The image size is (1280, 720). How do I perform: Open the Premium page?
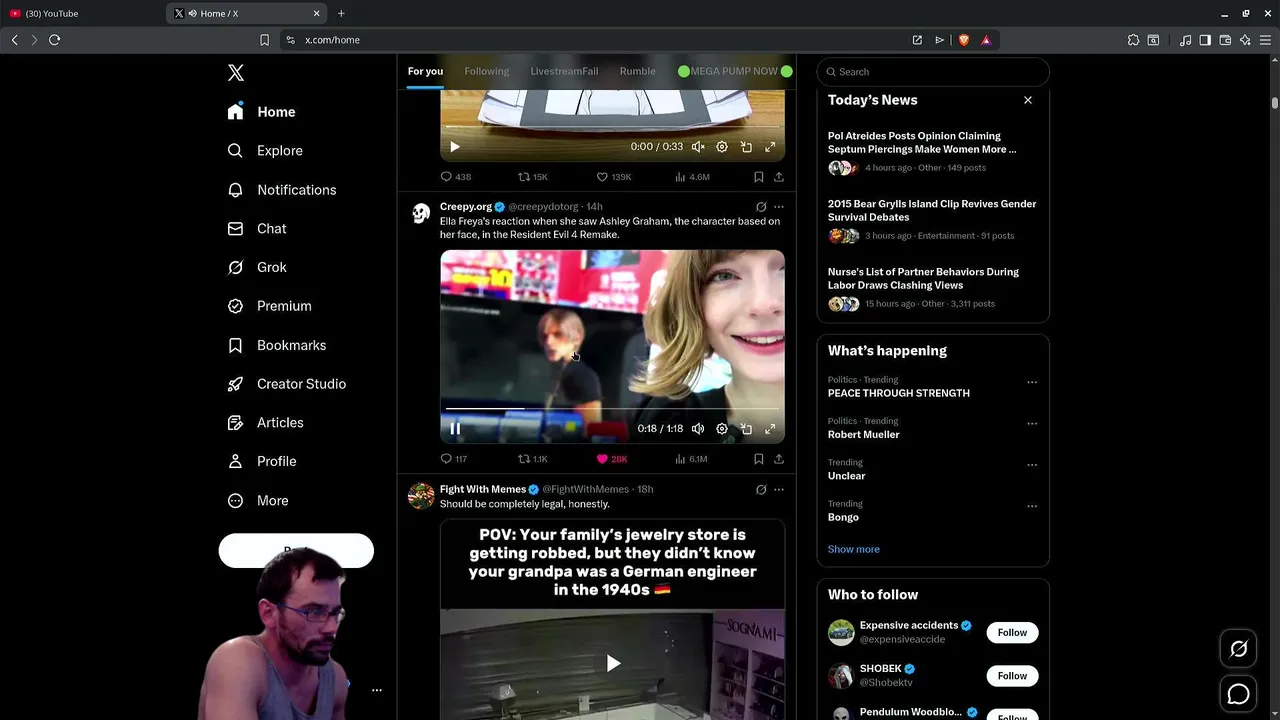pyautogui.click(x=270, y=306)
